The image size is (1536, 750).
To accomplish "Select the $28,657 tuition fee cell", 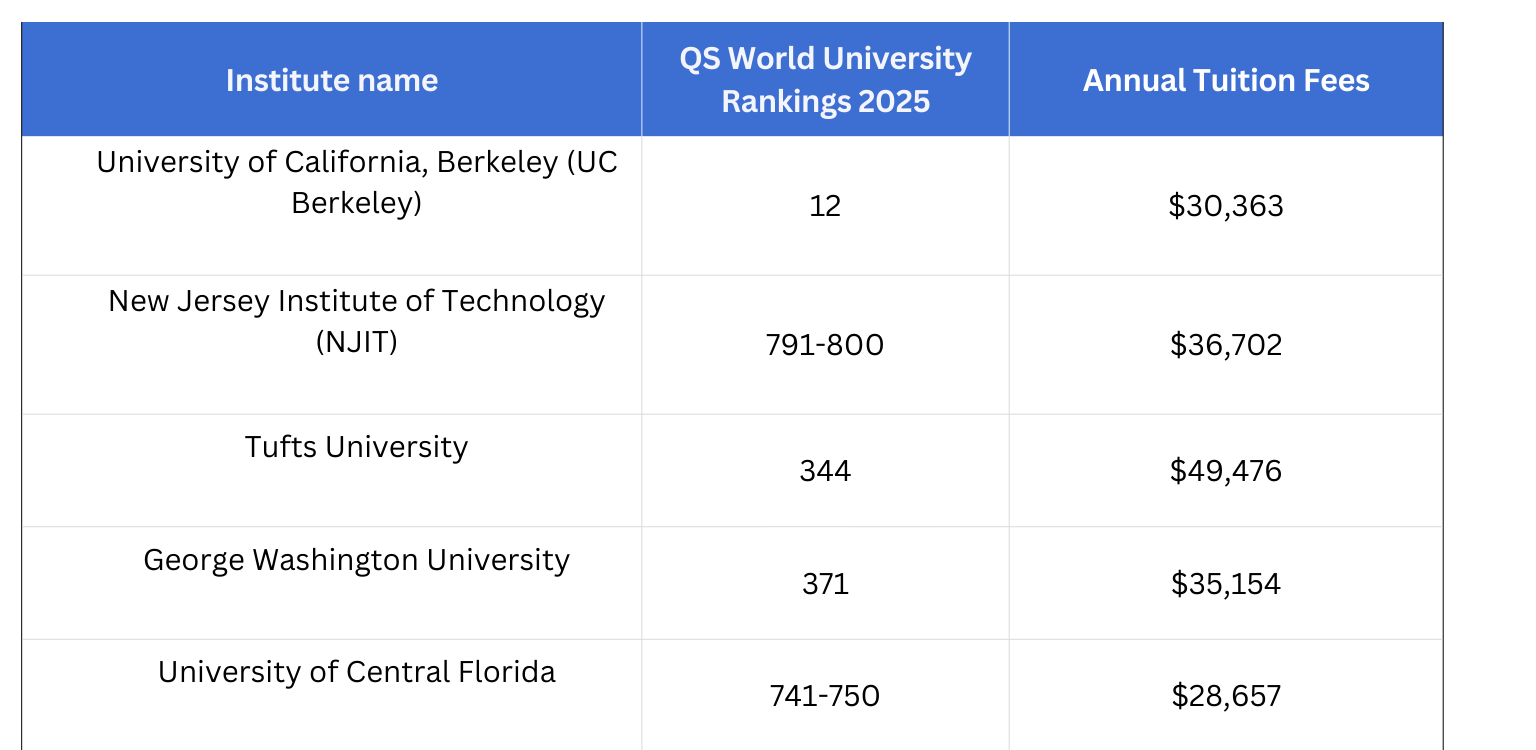I will [1226, 696].
